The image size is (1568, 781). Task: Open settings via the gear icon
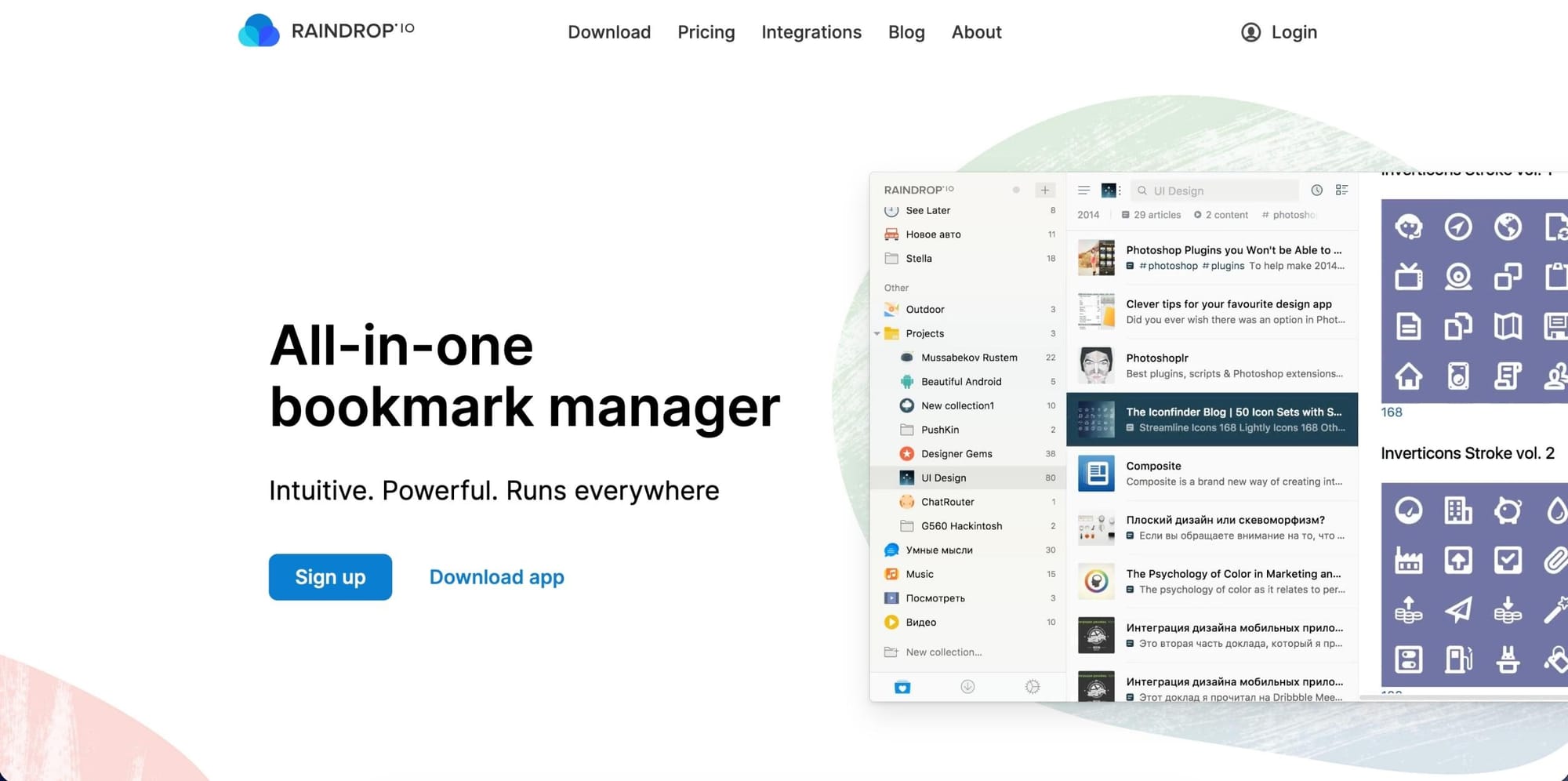(1032, 687)
